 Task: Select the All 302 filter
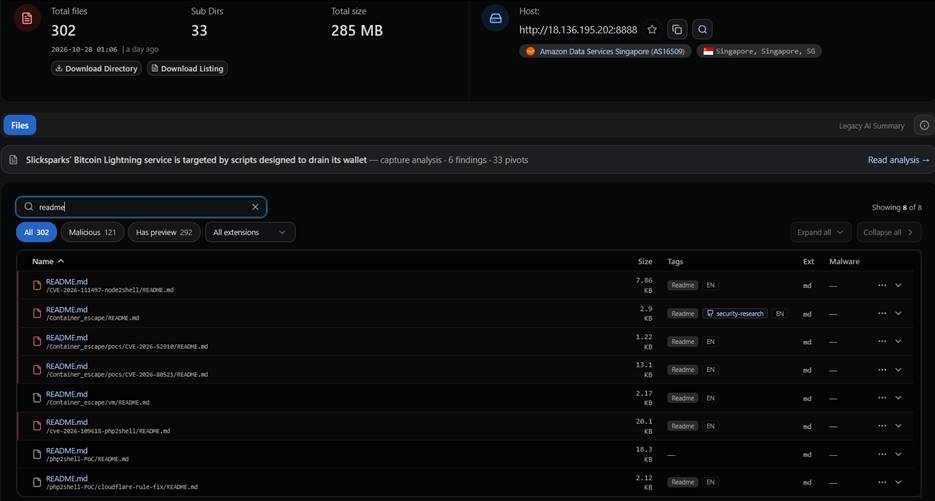click(36, 232)
